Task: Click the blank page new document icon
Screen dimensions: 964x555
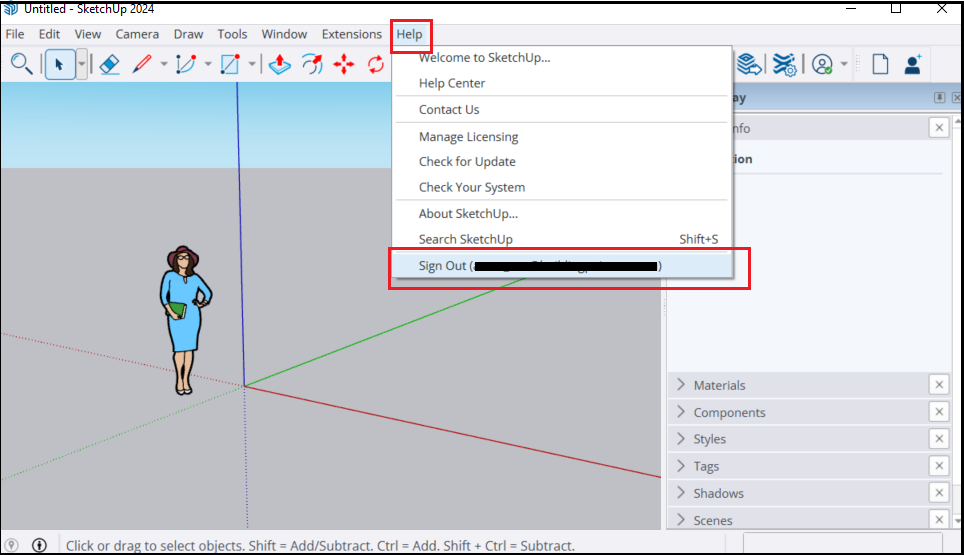Action: tap(880, 64)
